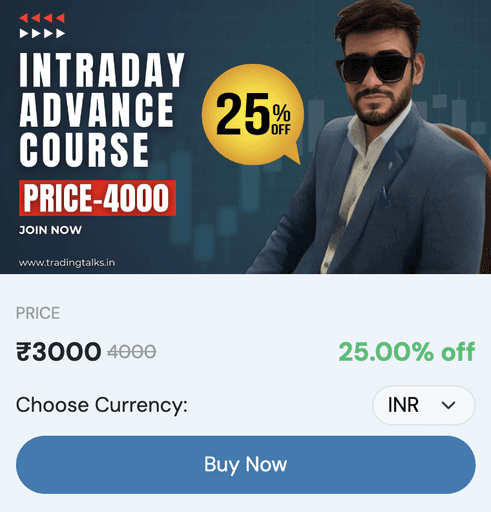Select the INR currency text
491x512 pixels.
point(403,405)
